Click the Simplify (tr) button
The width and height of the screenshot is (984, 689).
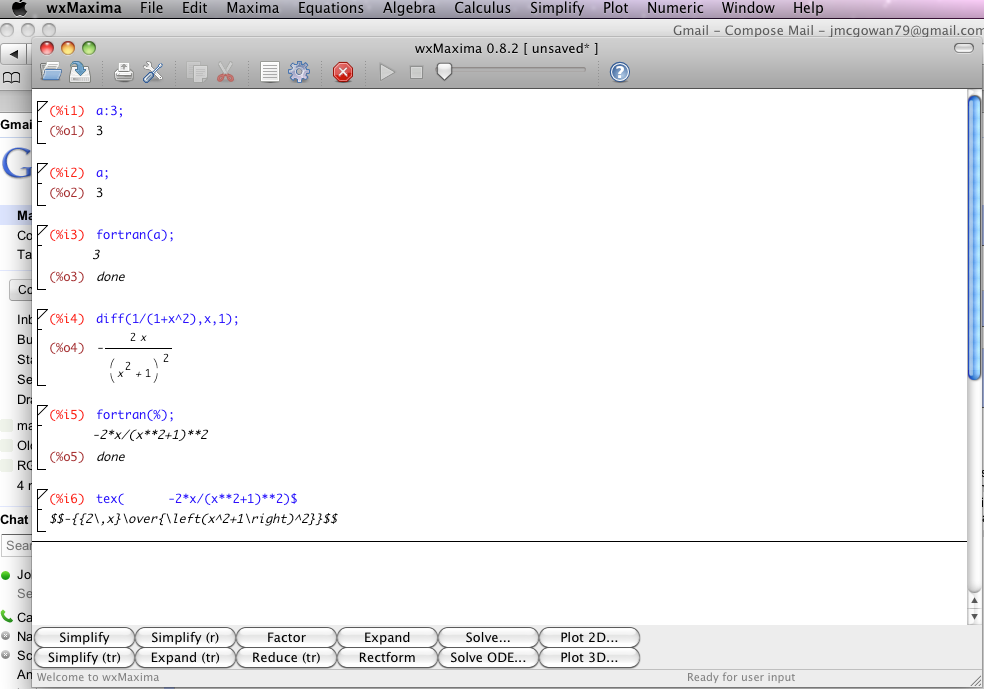(x=84, y=658)
